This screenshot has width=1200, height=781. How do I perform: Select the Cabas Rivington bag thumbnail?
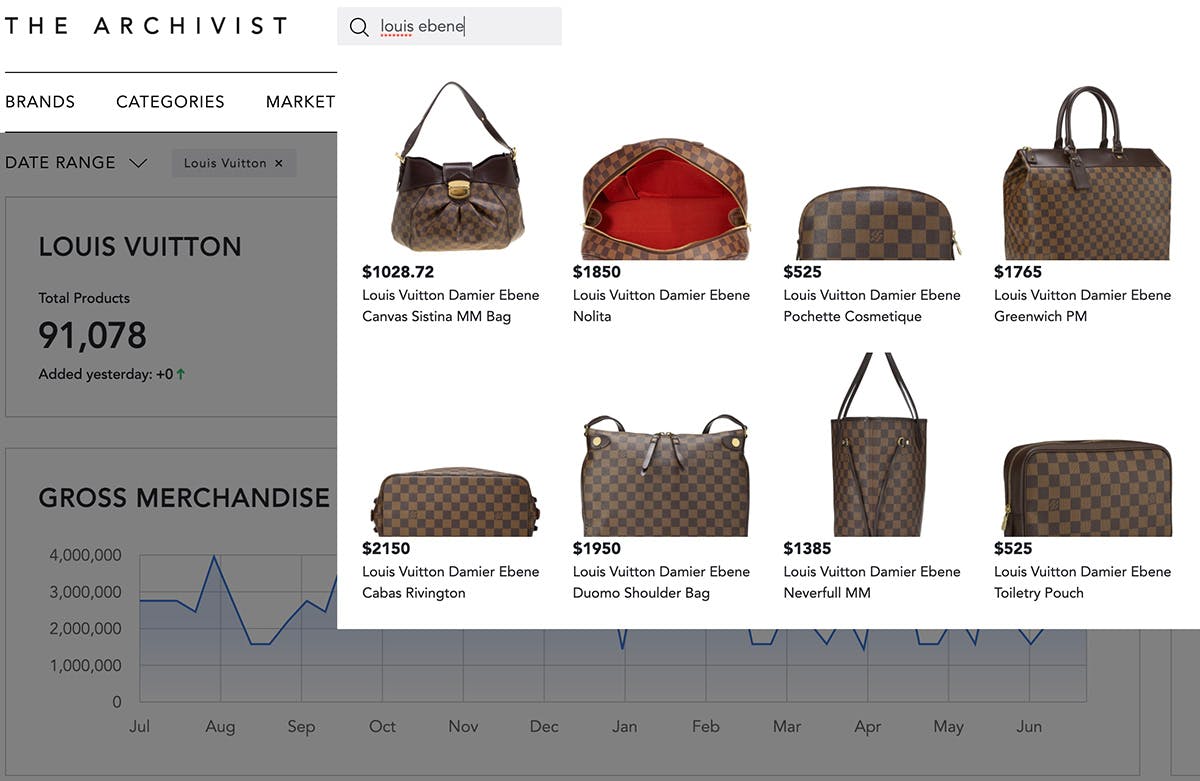(455, 502)
